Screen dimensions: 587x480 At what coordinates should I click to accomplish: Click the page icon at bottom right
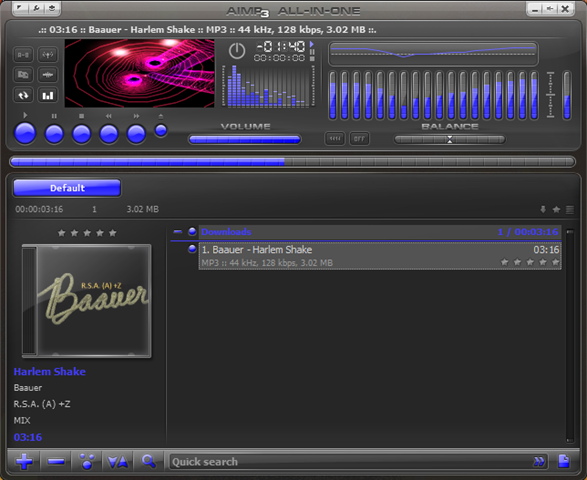point(563,461)
